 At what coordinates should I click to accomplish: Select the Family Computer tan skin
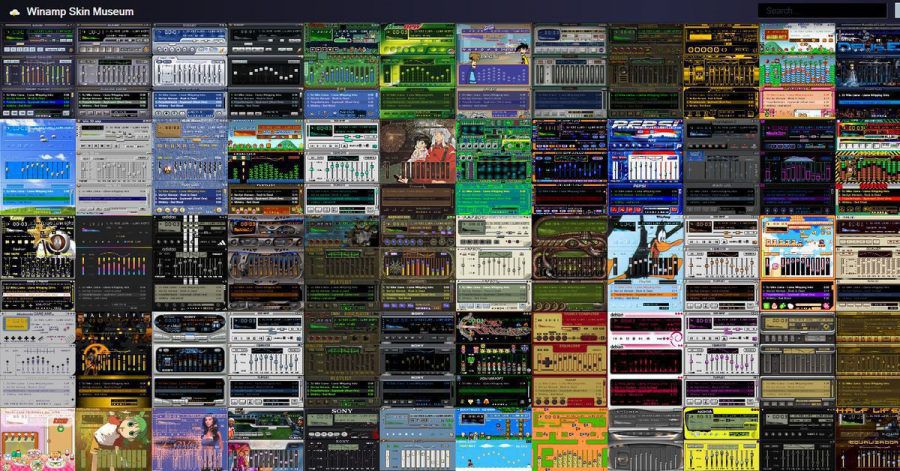(569, 360)
